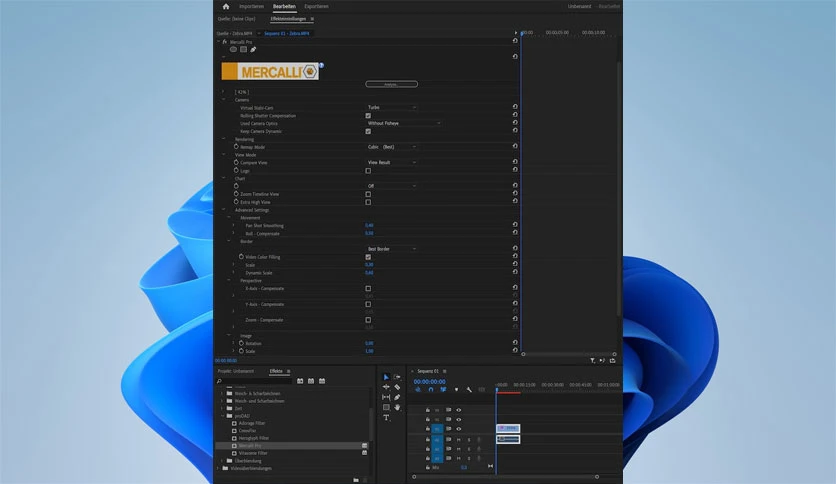This screenshot has width=836, height=484.
Task: Toggle Compare View animation stopwatch
Action: pos(236,162)
